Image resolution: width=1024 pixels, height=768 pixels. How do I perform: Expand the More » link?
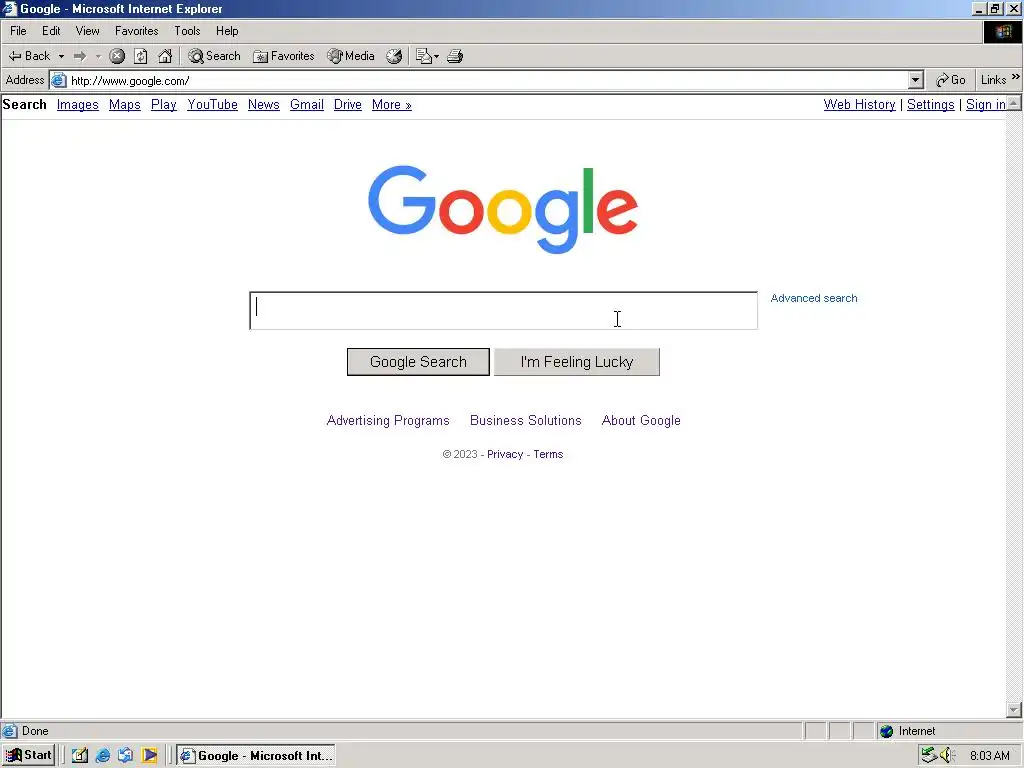[392, 104]
